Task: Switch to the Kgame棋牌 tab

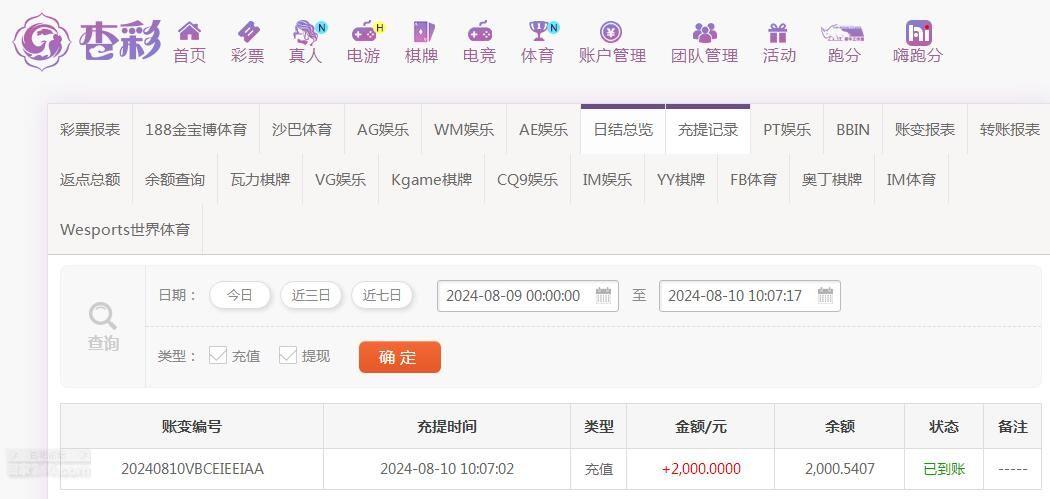Action: pyautogui.click(x=432, y=180)
